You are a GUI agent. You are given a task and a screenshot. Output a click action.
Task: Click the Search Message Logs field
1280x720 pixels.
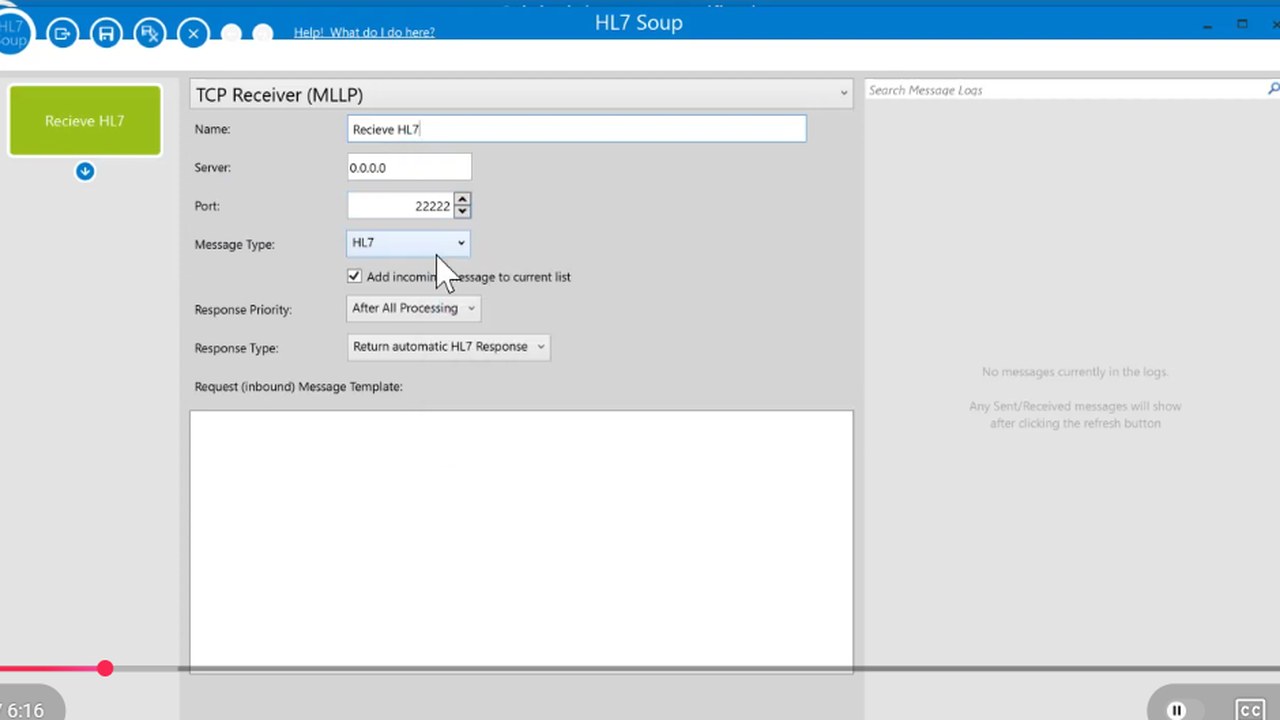[x=1065, y=90]
